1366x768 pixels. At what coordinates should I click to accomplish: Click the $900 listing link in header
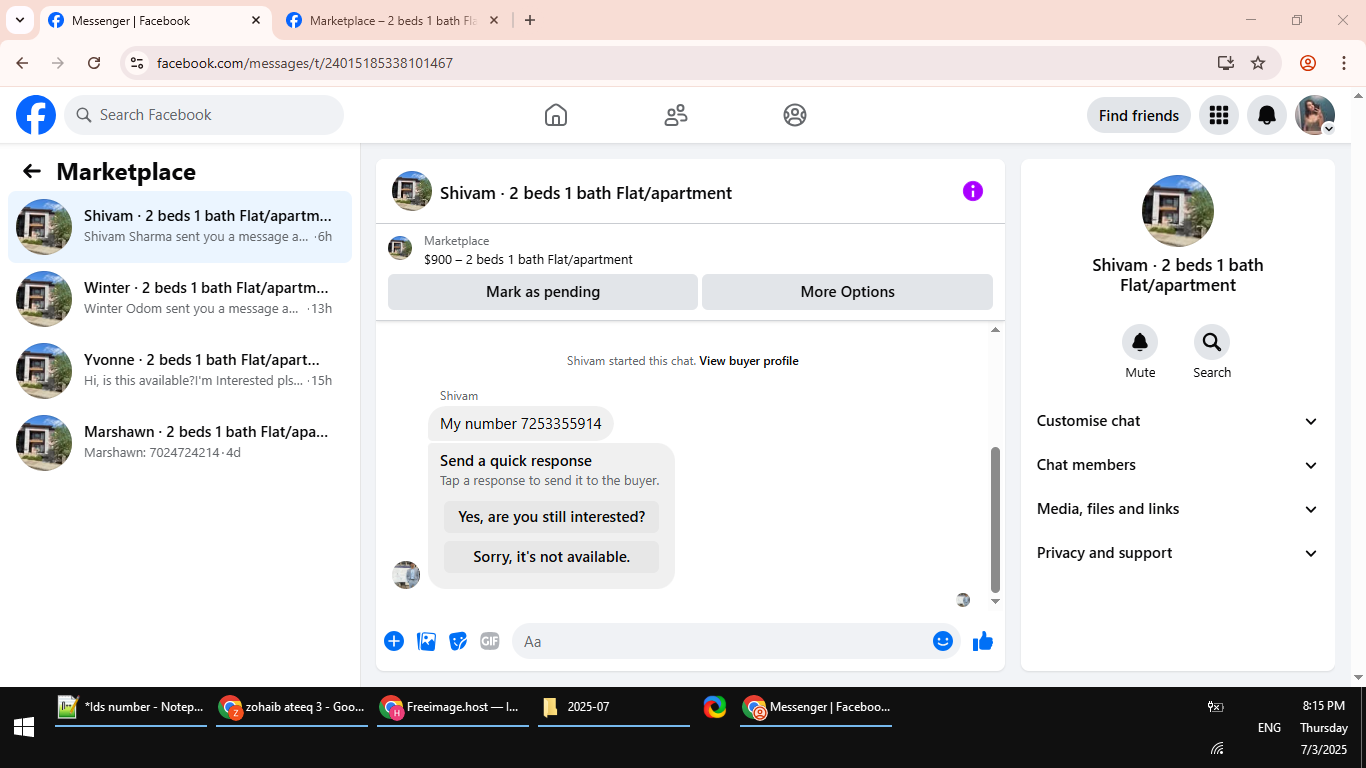(528, 259)
